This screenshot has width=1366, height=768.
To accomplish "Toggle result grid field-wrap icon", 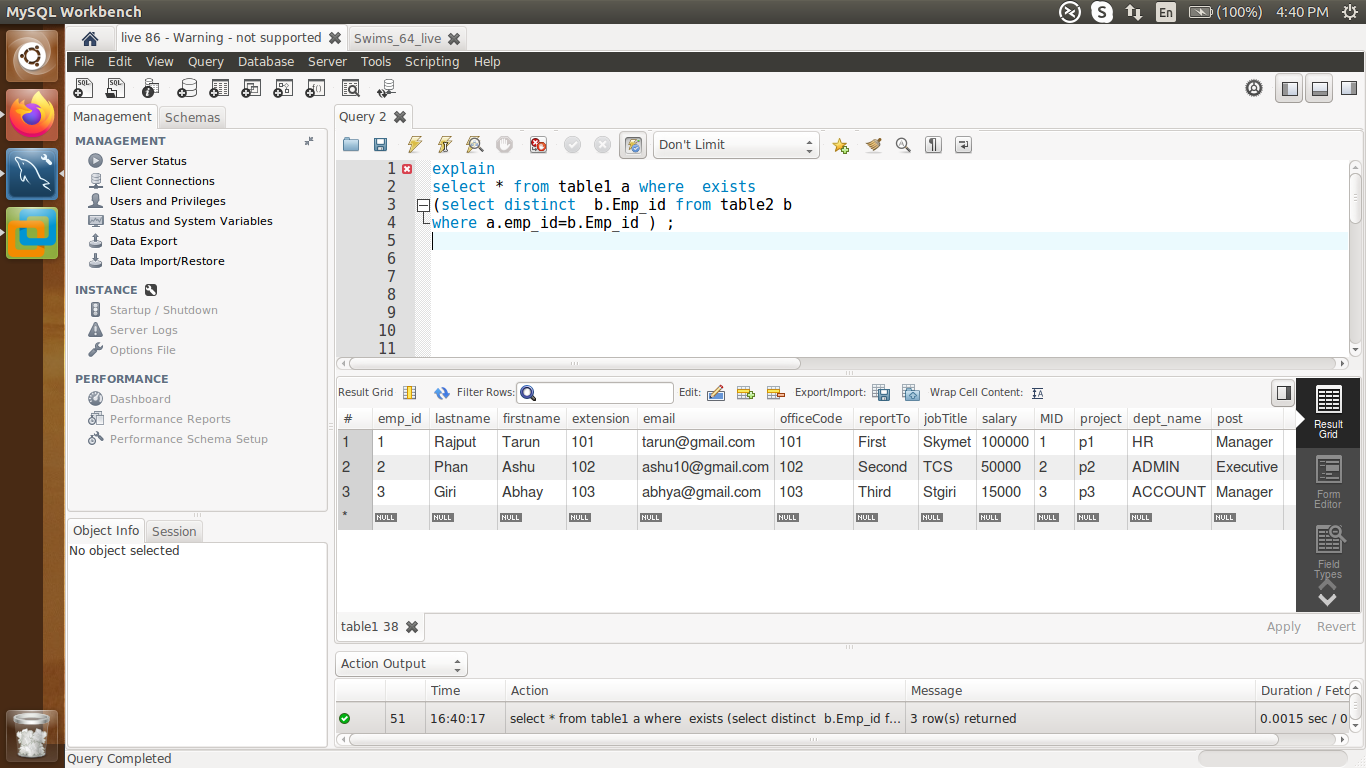I will coord(409,393).
